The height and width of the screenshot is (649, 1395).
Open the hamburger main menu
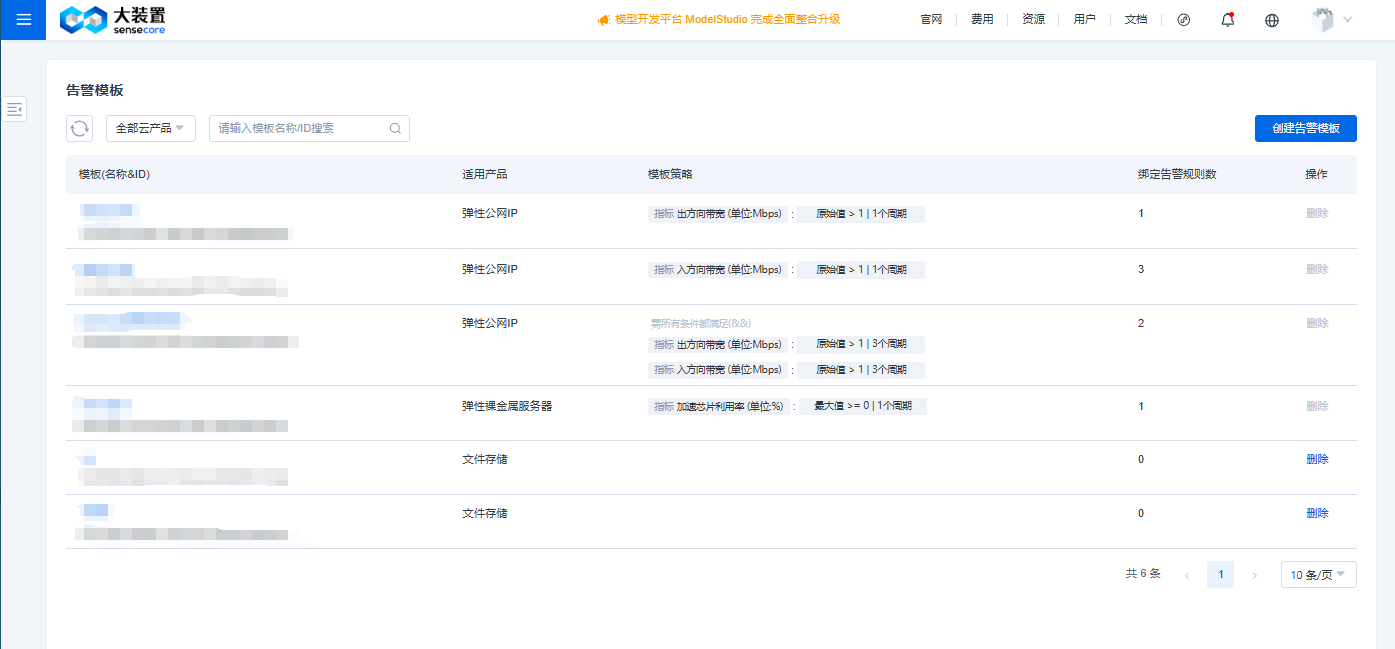click(x=23, y=19)
